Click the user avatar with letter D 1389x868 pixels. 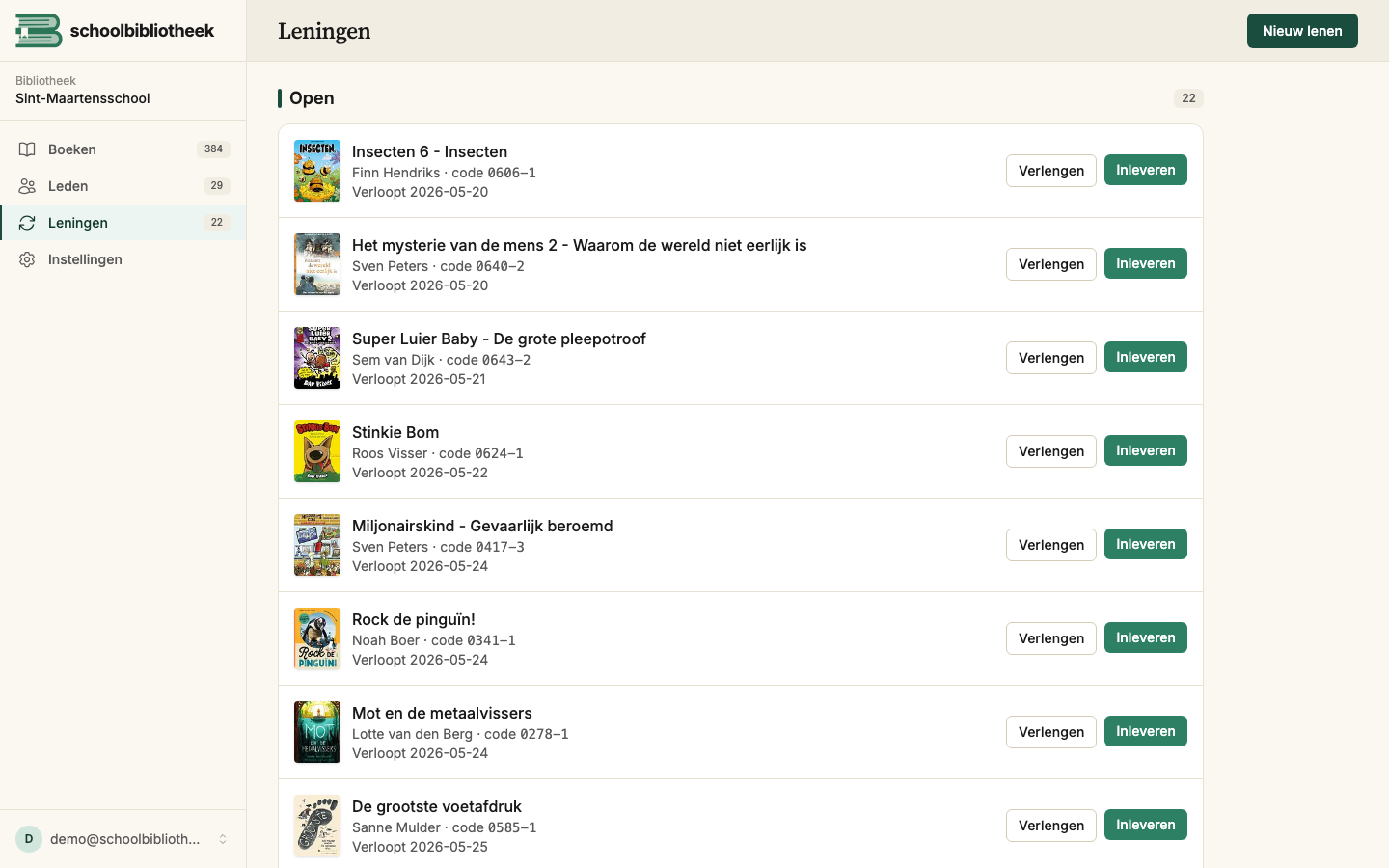(x=29, y=839)
